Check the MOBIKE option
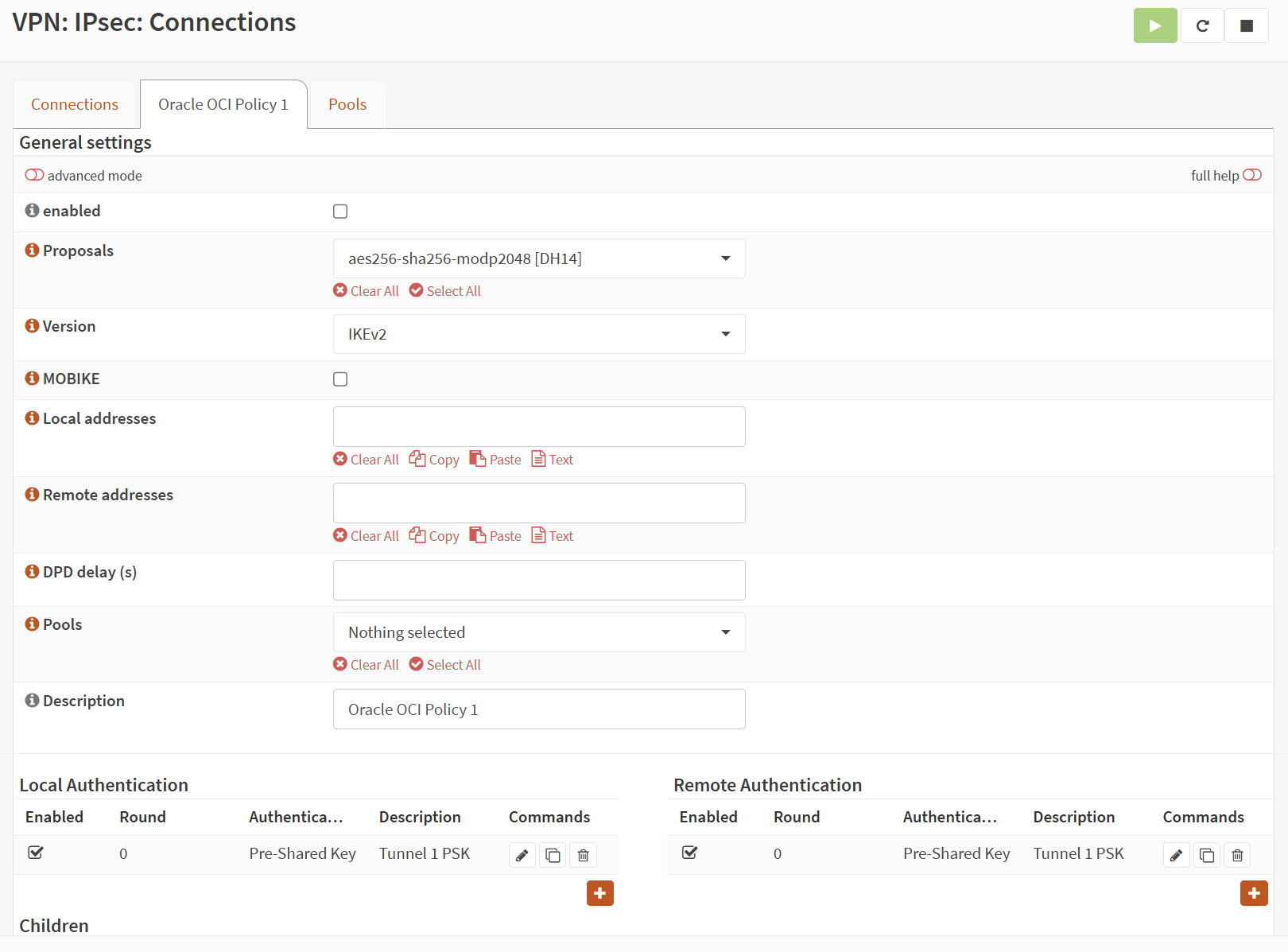Image resolution: width=1288 pixels, height=952 pixels. [340, 379]
